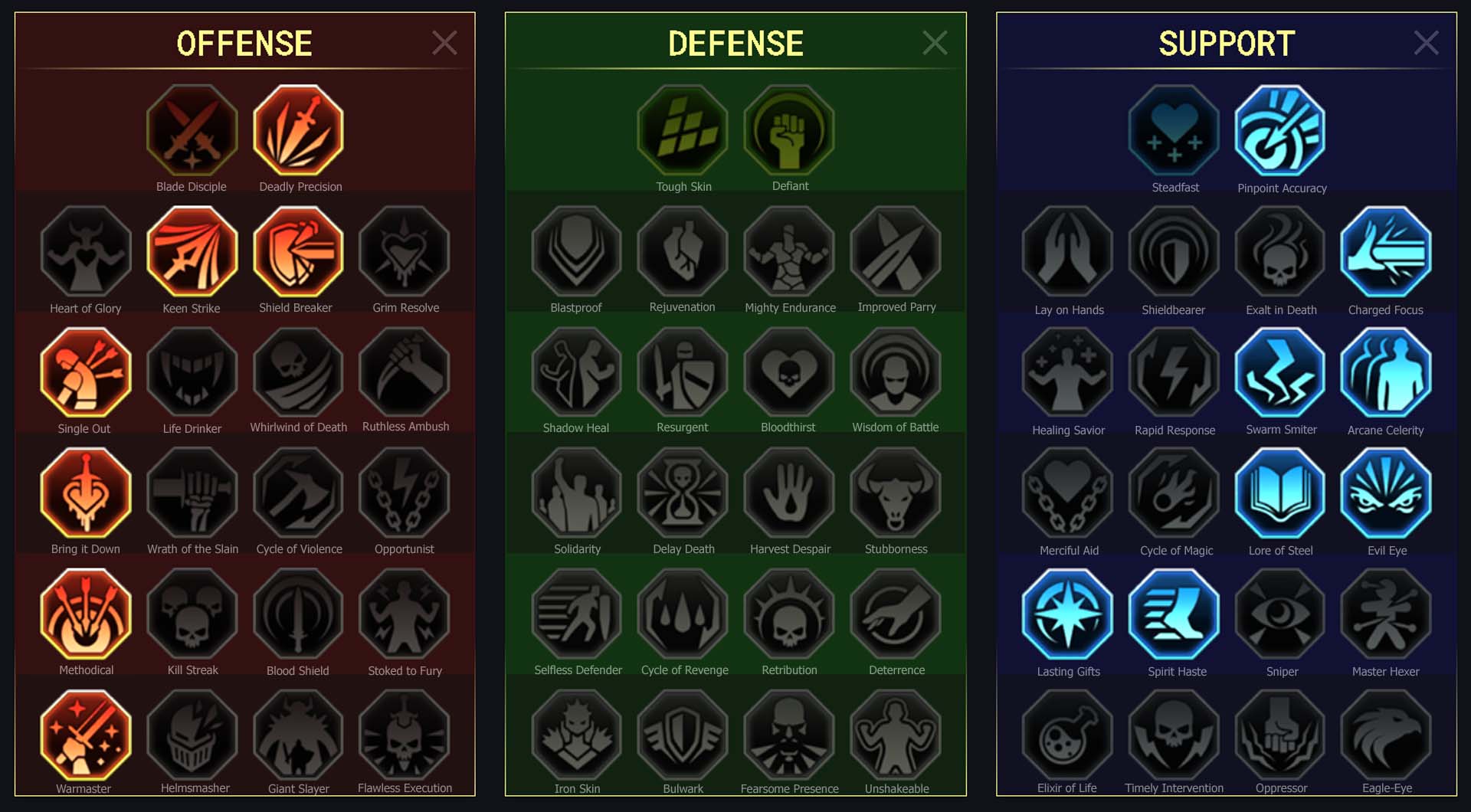Select the Tough Skin mastery icon
The image size is (1471, 812).
pyautogui.click(x=683, y=130)
